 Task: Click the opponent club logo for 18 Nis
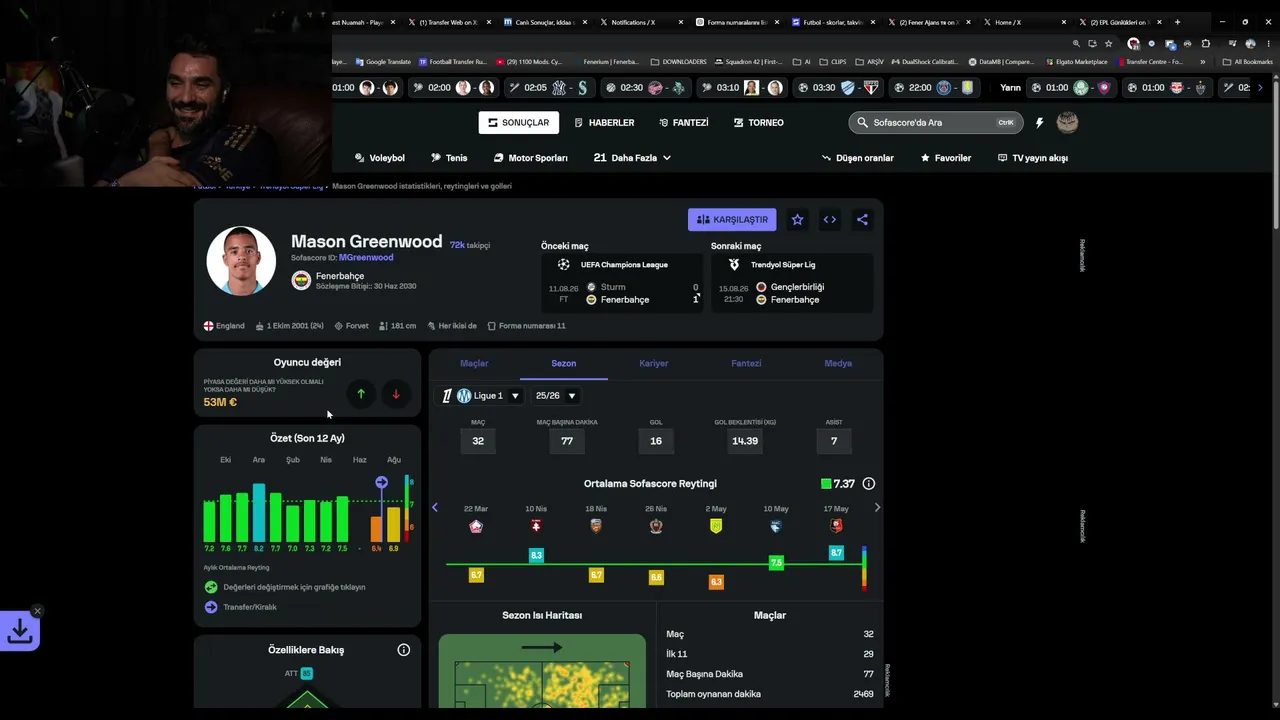(596, 526)
